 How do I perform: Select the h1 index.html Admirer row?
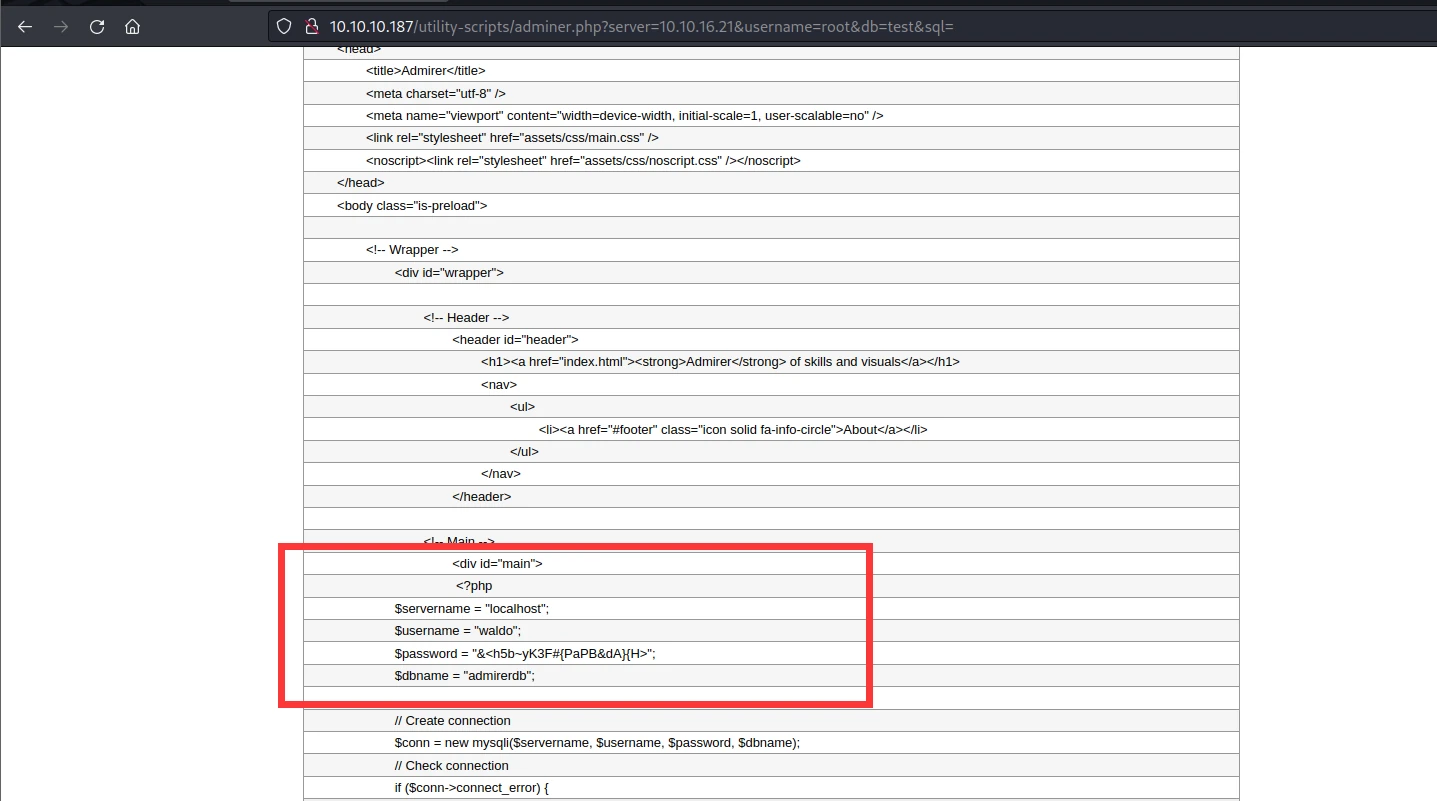pos(771,361)
